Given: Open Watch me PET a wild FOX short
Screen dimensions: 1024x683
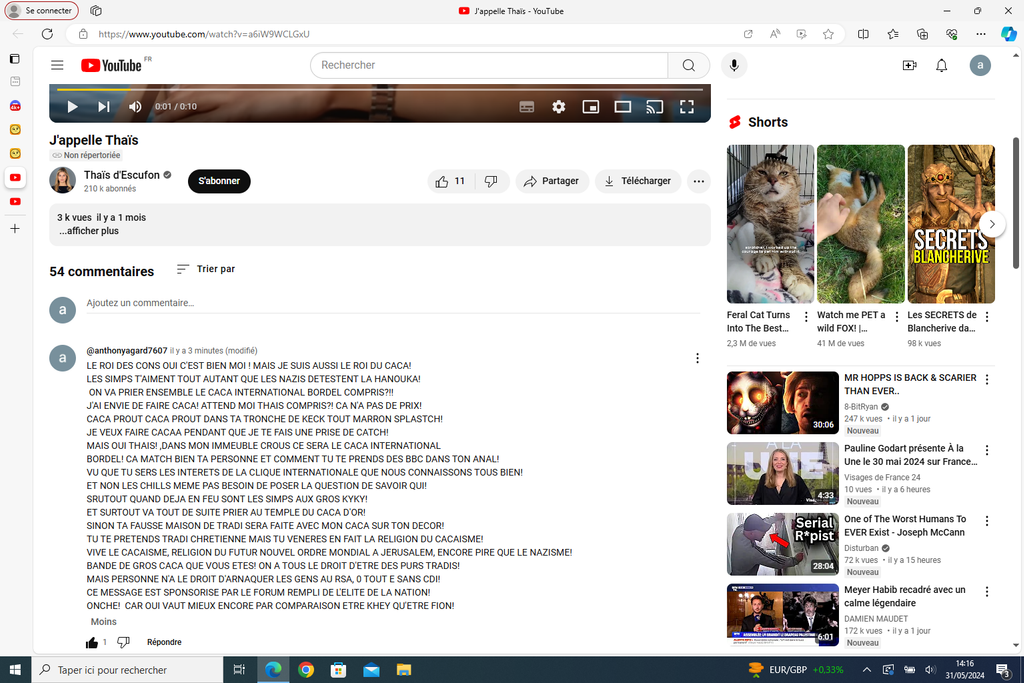Looking at the screenshot, I should coord(861,224).
